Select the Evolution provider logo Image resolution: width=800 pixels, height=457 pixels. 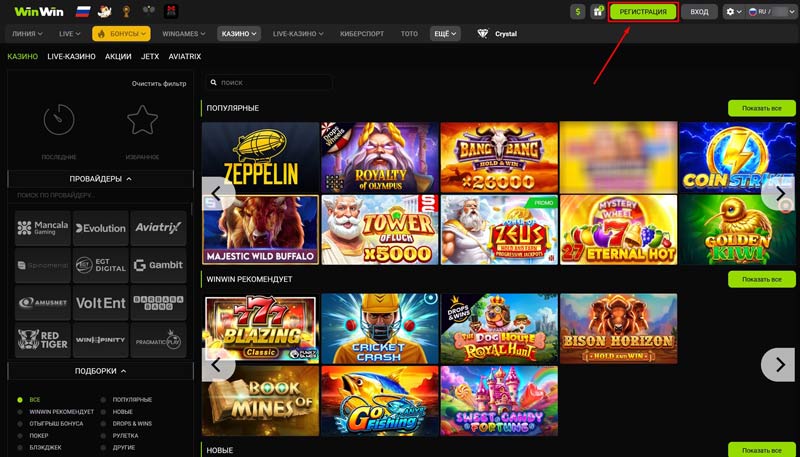[x=101, y=228]
